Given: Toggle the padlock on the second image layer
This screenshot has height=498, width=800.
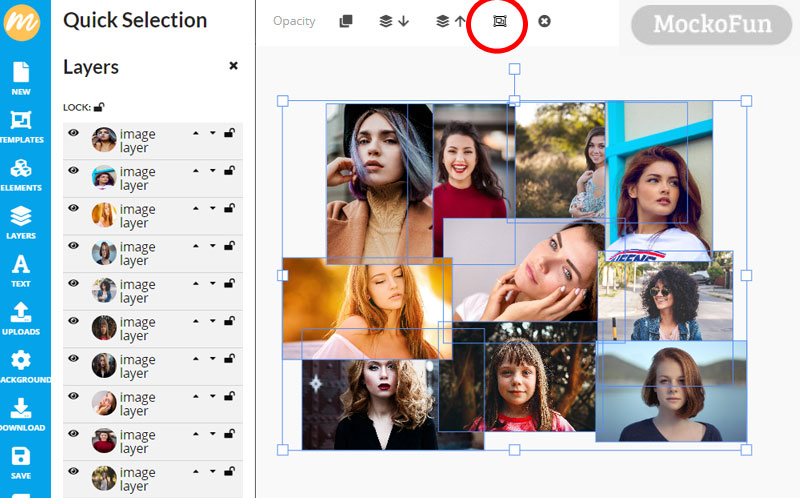Looking at the screenshot, I should point(230,170).
